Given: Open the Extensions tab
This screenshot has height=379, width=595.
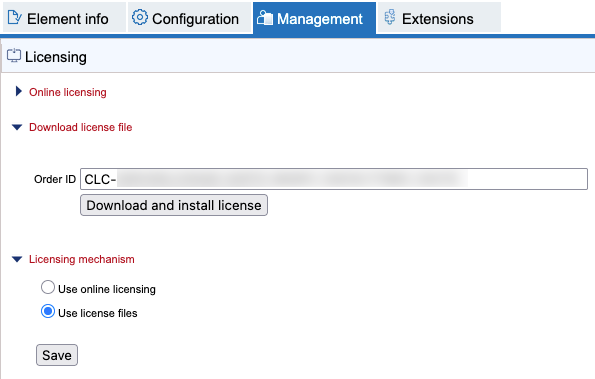Looking at the screenshot, I should pyautogui.click(x=439, y=17).
